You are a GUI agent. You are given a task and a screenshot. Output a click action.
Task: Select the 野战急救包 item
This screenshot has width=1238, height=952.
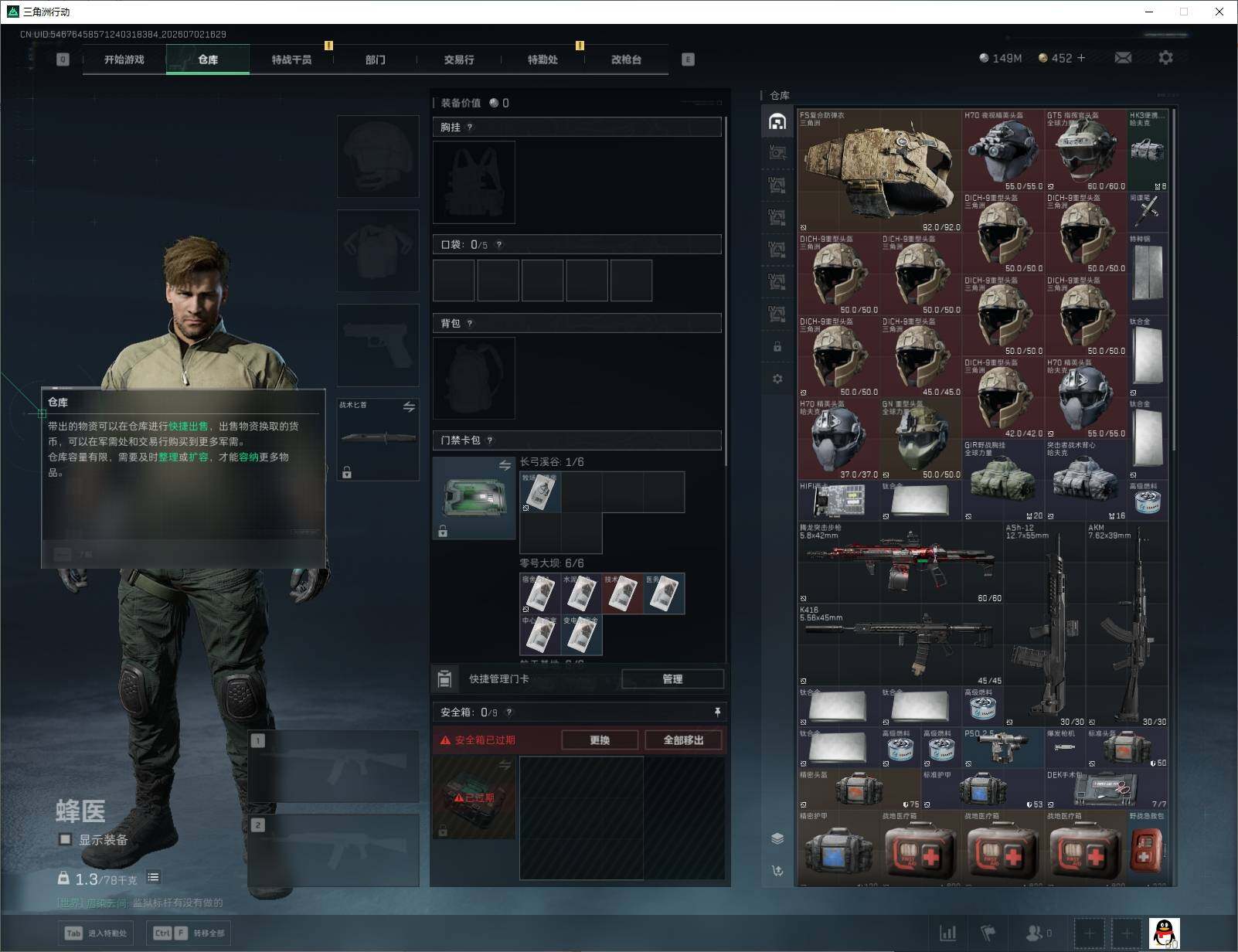[x=1148, y=848]
